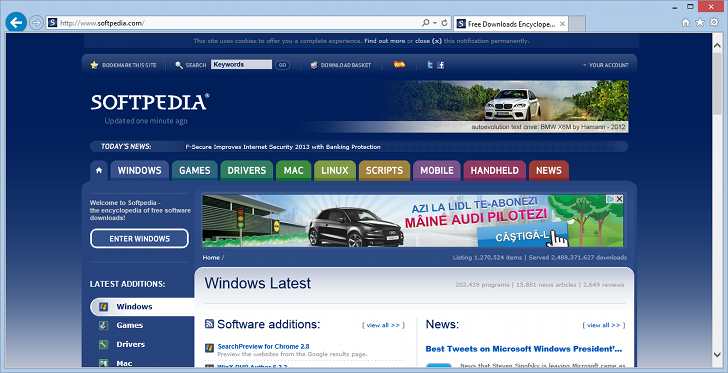Select the Free Downloads Encyclopedia browser tab
Image resolution: width=728 pixels, height=373 pixels.
click(x=511, y=24)
